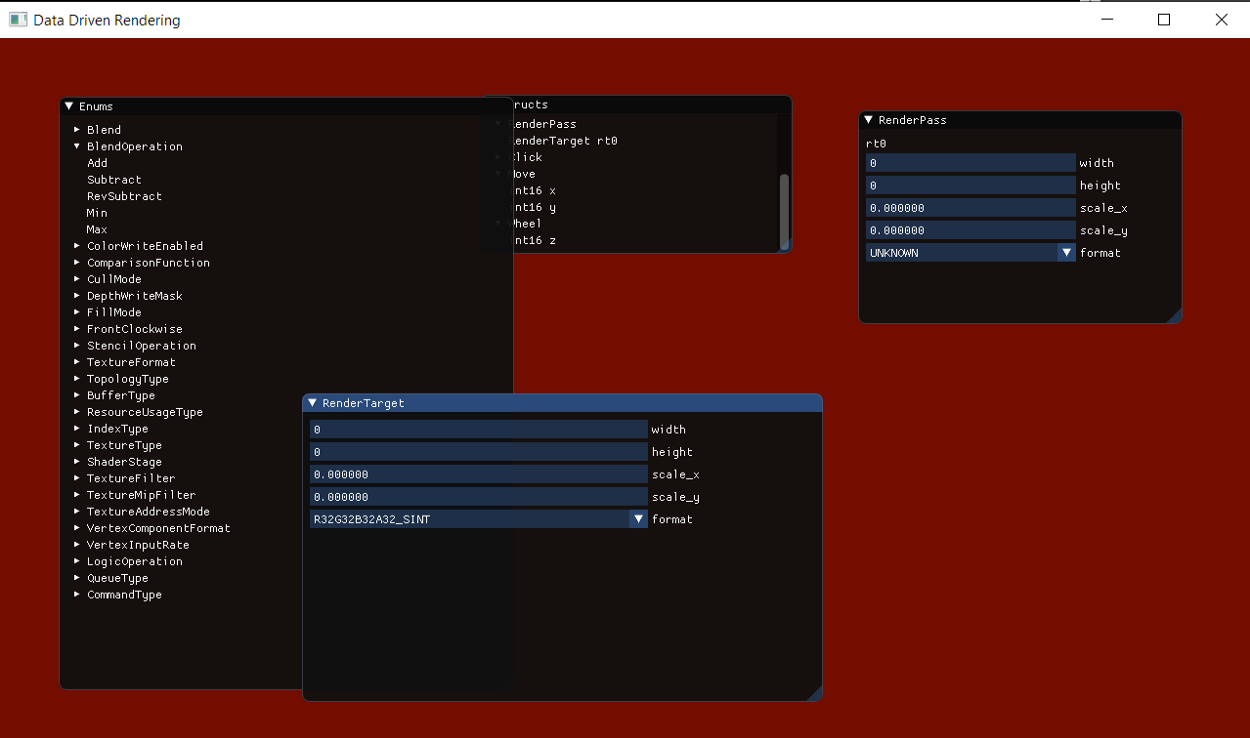
Task: Select the RevSubtract enum value
Action: click(124, 196)
